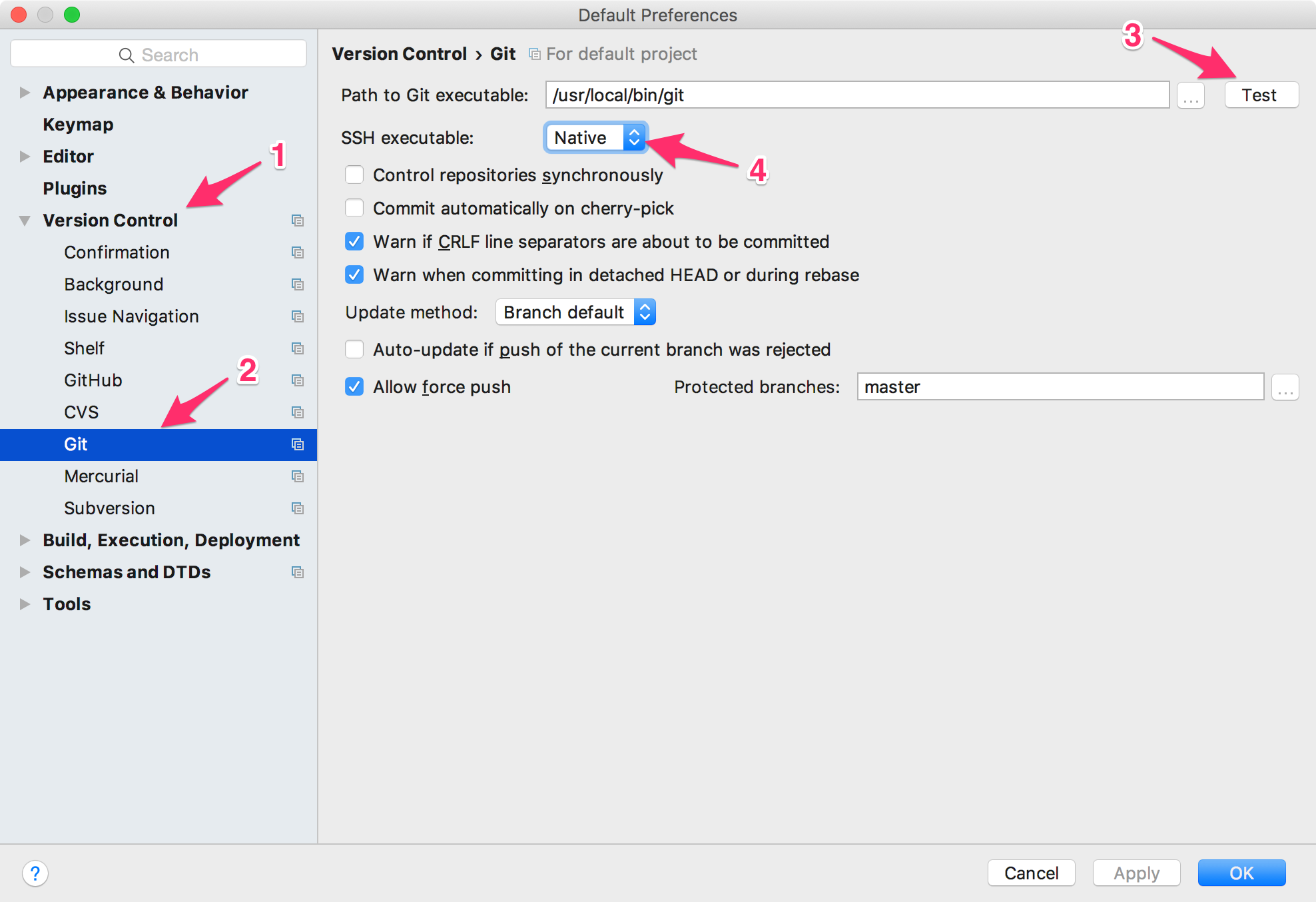Click the project-level icon beside Shelf
Screen dimensions: 1316x902
point(298,348)
